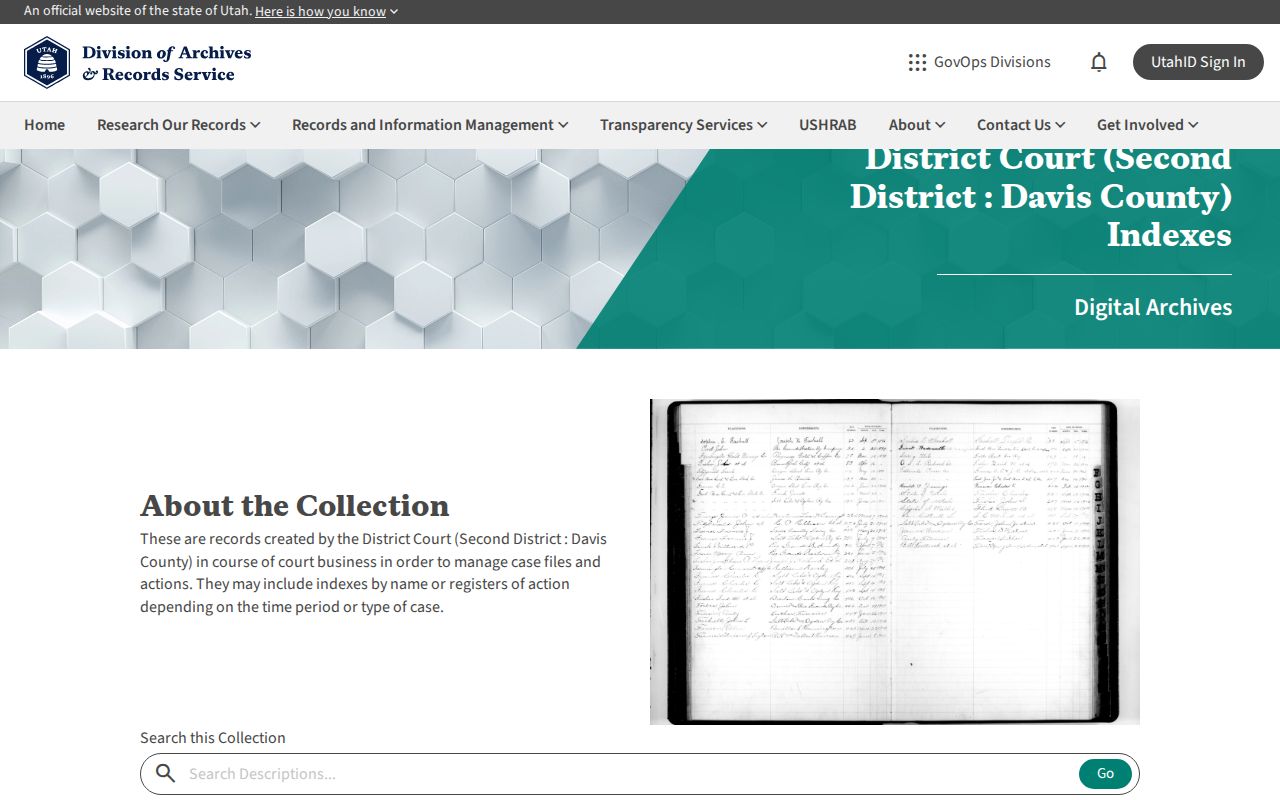Image resolution: width=1280 pixels, height=800 pixels.
Task: Click the search magnifier icon
Action: pyautogui.click(x=166, y=773)
